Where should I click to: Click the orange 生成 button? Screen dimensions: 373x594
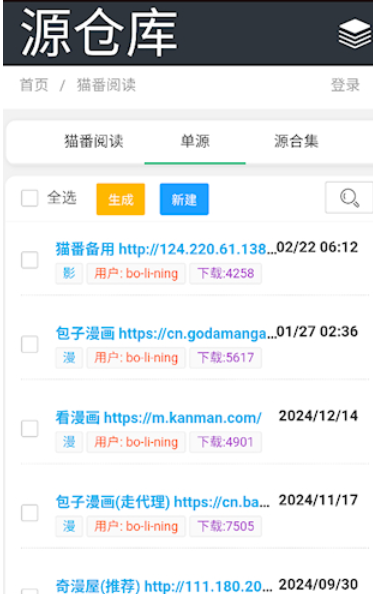[120, 199]
